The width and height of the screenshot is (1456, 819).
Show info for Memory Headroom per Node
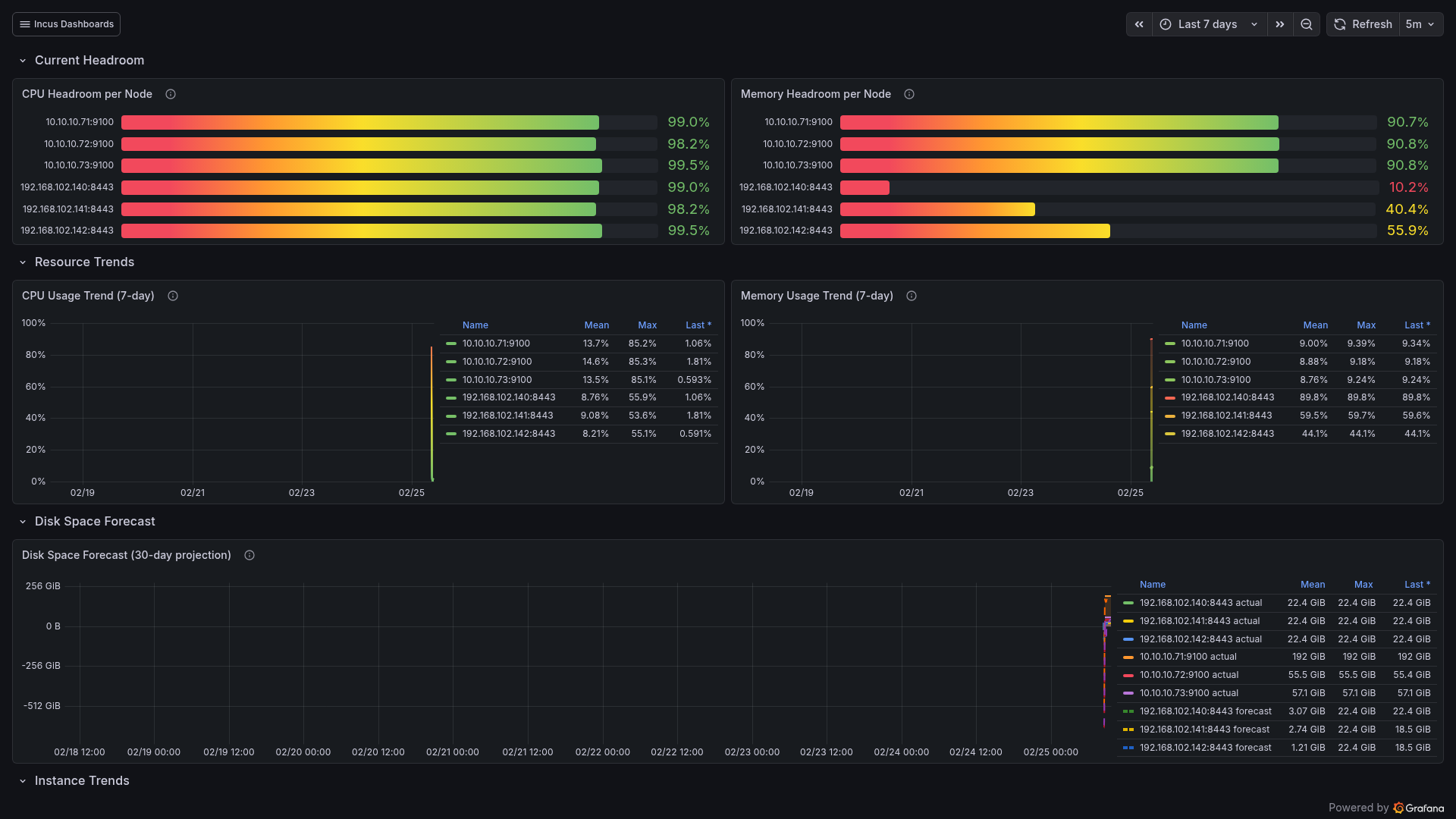click(x=909, y=94)
